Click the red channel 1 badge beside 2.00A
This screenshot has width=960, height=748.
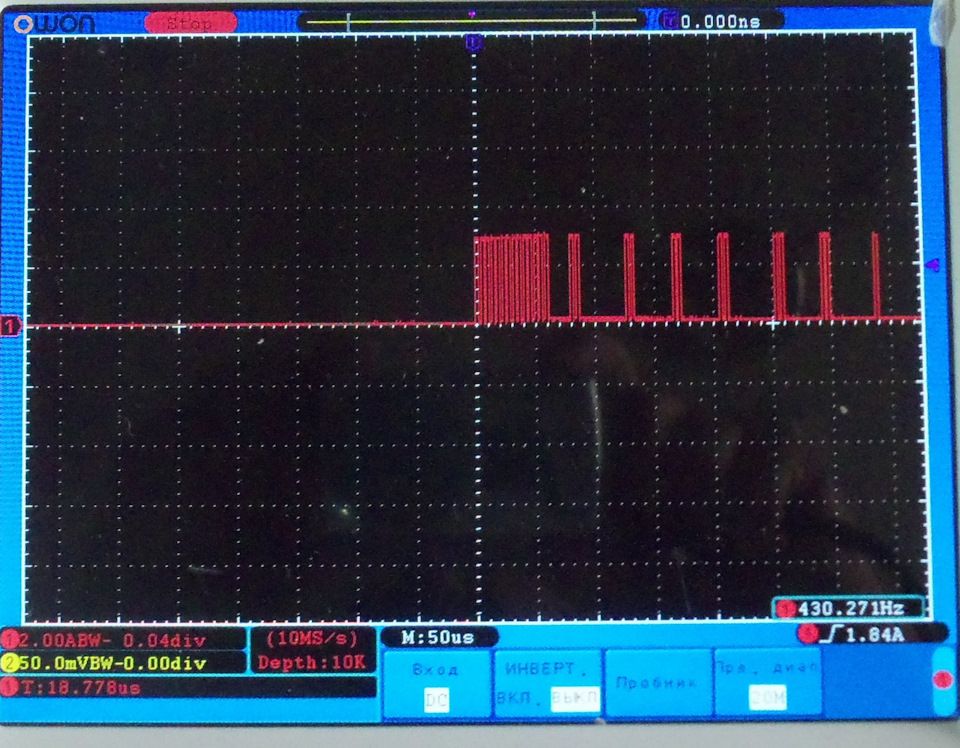pos(10,640)
